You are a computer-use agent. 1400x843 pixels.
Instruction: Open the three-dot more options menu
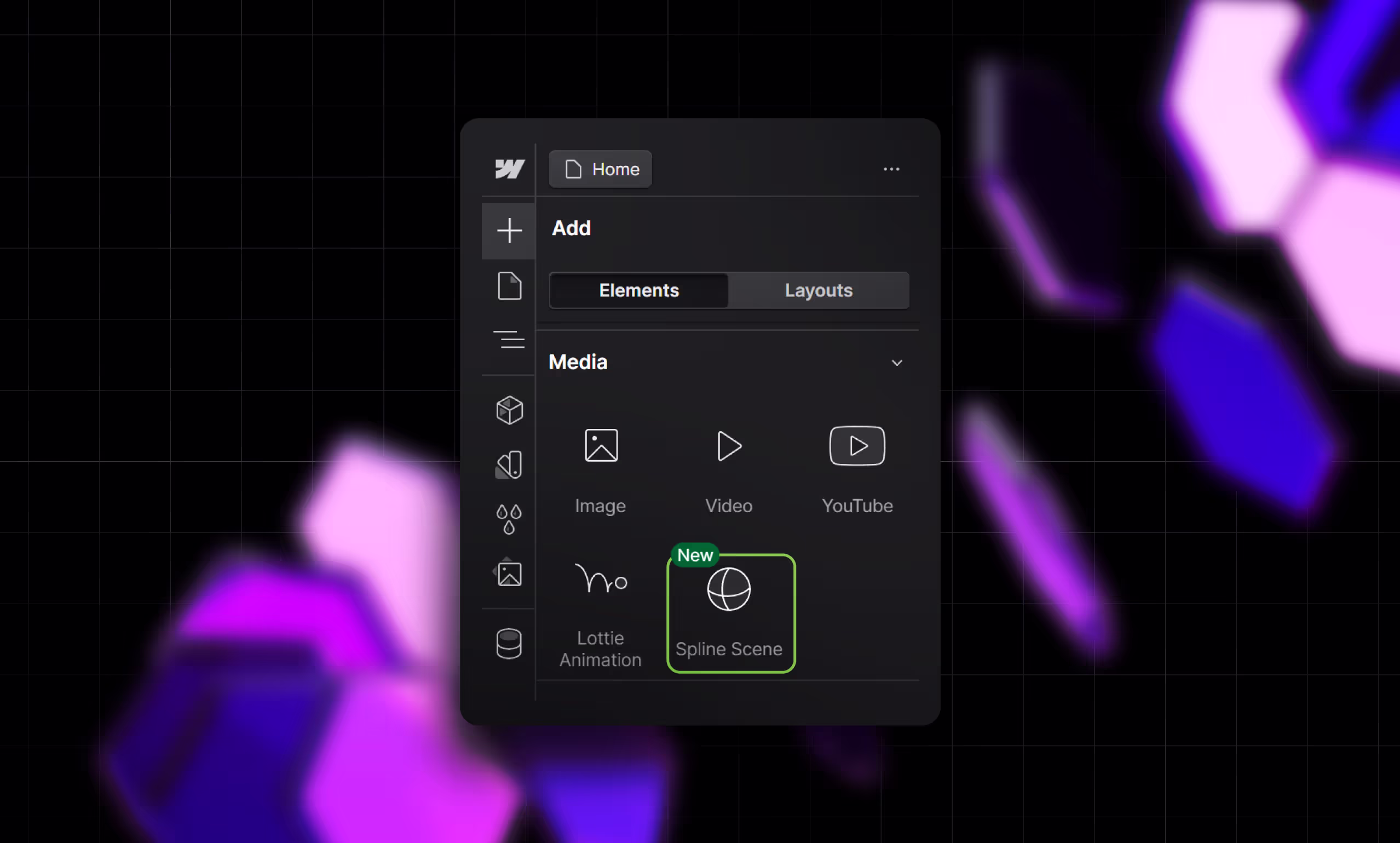(891, 169)
